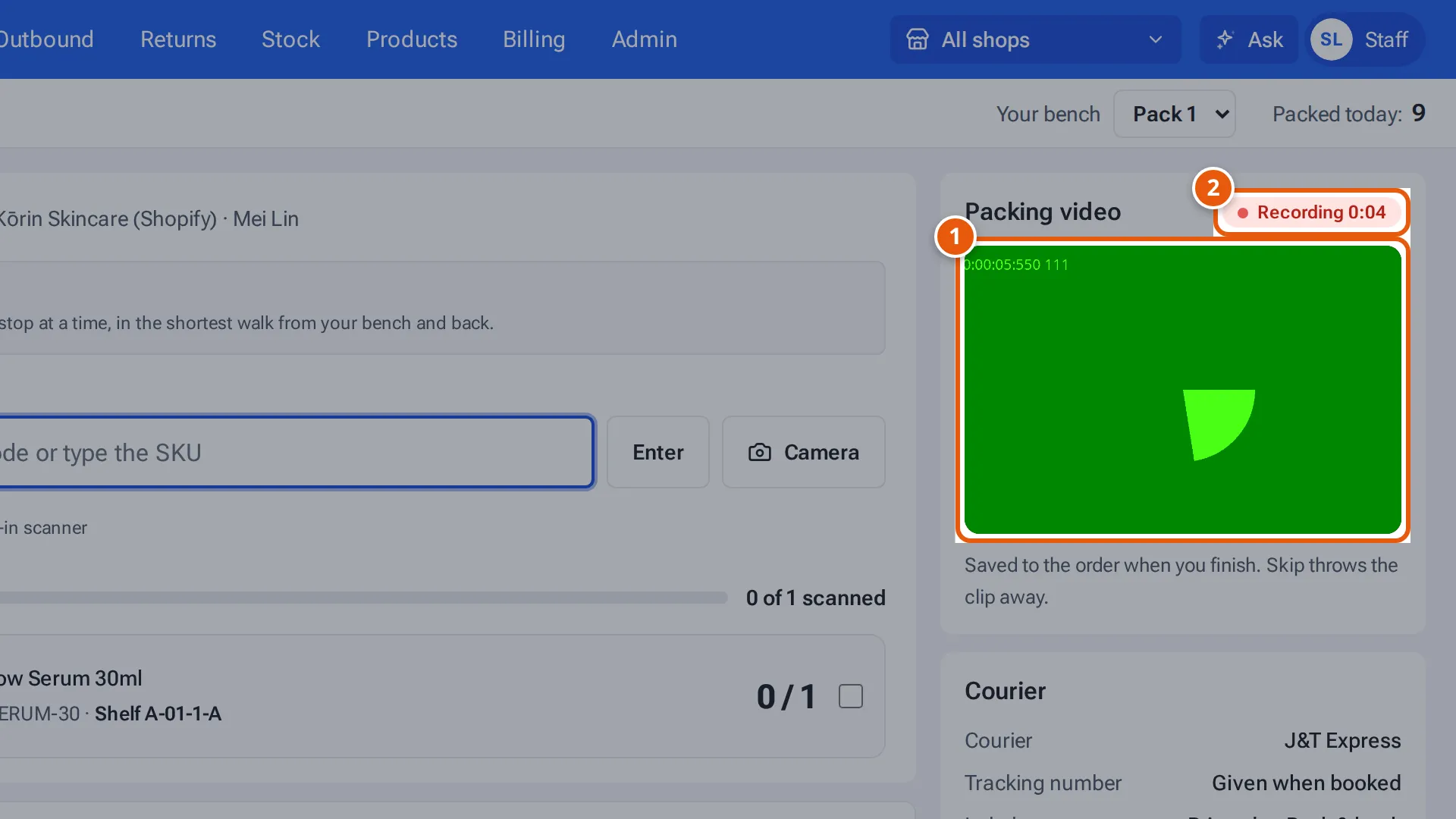Open the Billing page
This screenshot has height=819, width=1456.
pyautogui.click(x=534, y=39)
